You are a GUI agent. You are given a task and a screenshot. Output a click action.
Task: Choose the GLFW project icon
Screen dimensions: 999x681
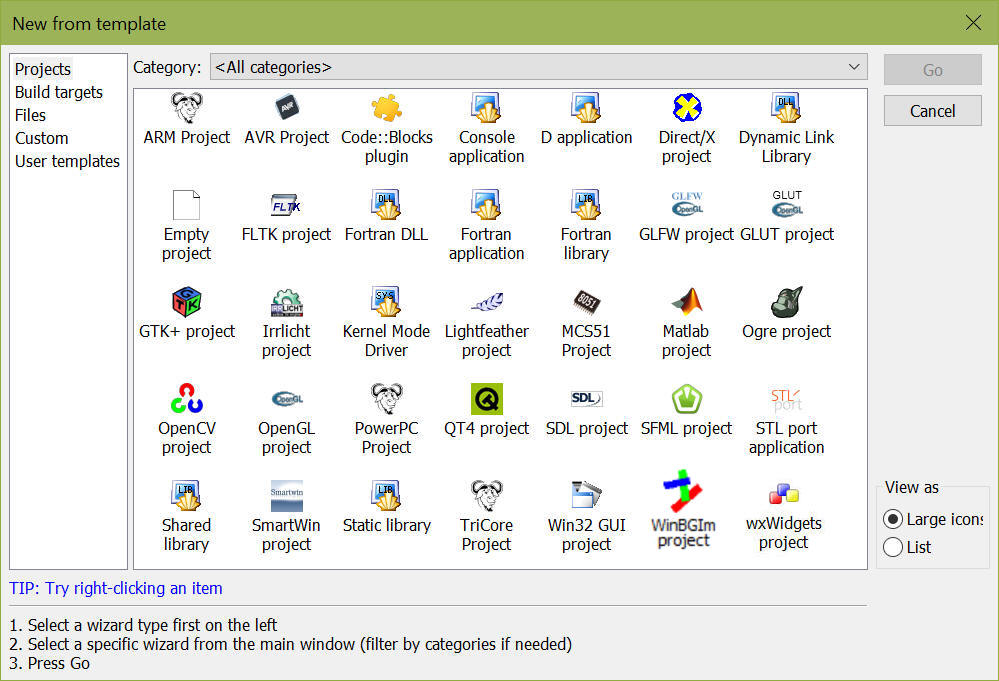pos(686,204)
